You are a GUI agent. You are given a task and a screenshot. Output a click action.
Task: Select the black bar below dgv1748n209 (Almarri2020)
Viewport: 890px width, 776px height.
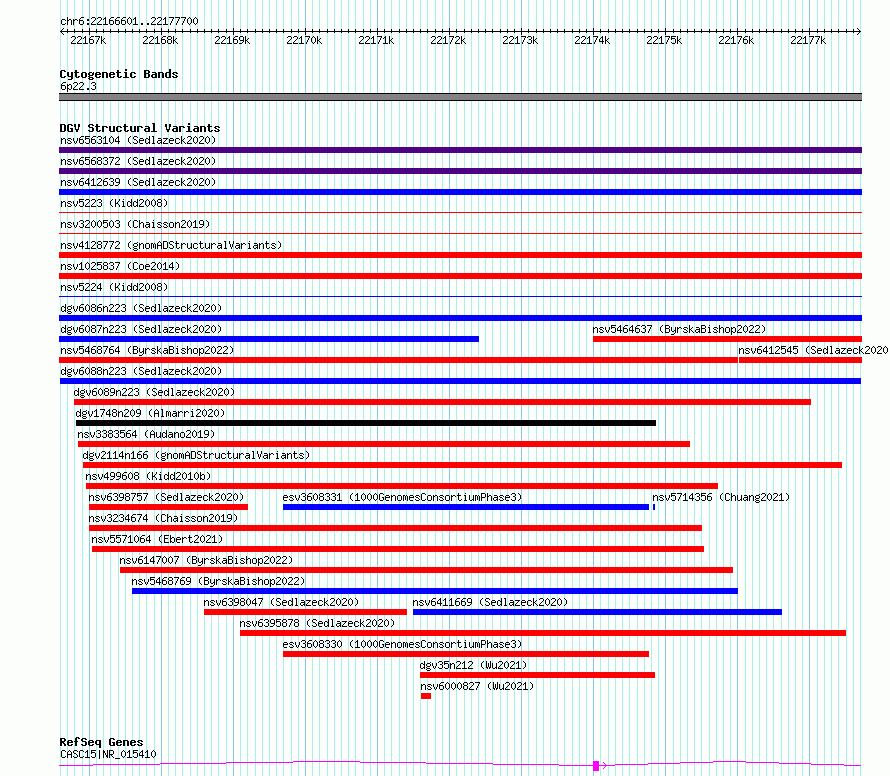[366, 423]
